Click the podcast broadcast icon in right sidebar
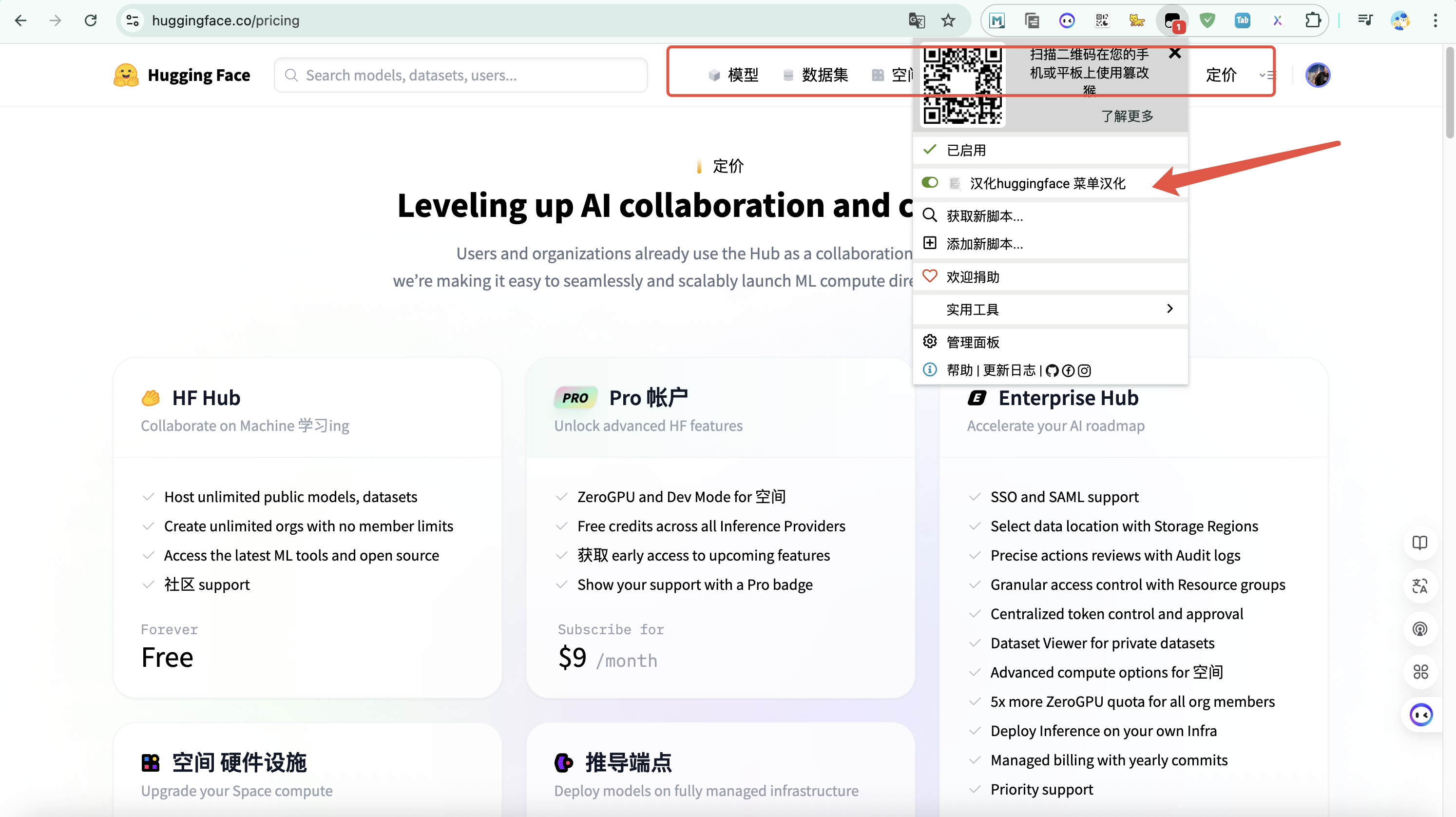1456x817 pixels. pos(1420,629)
